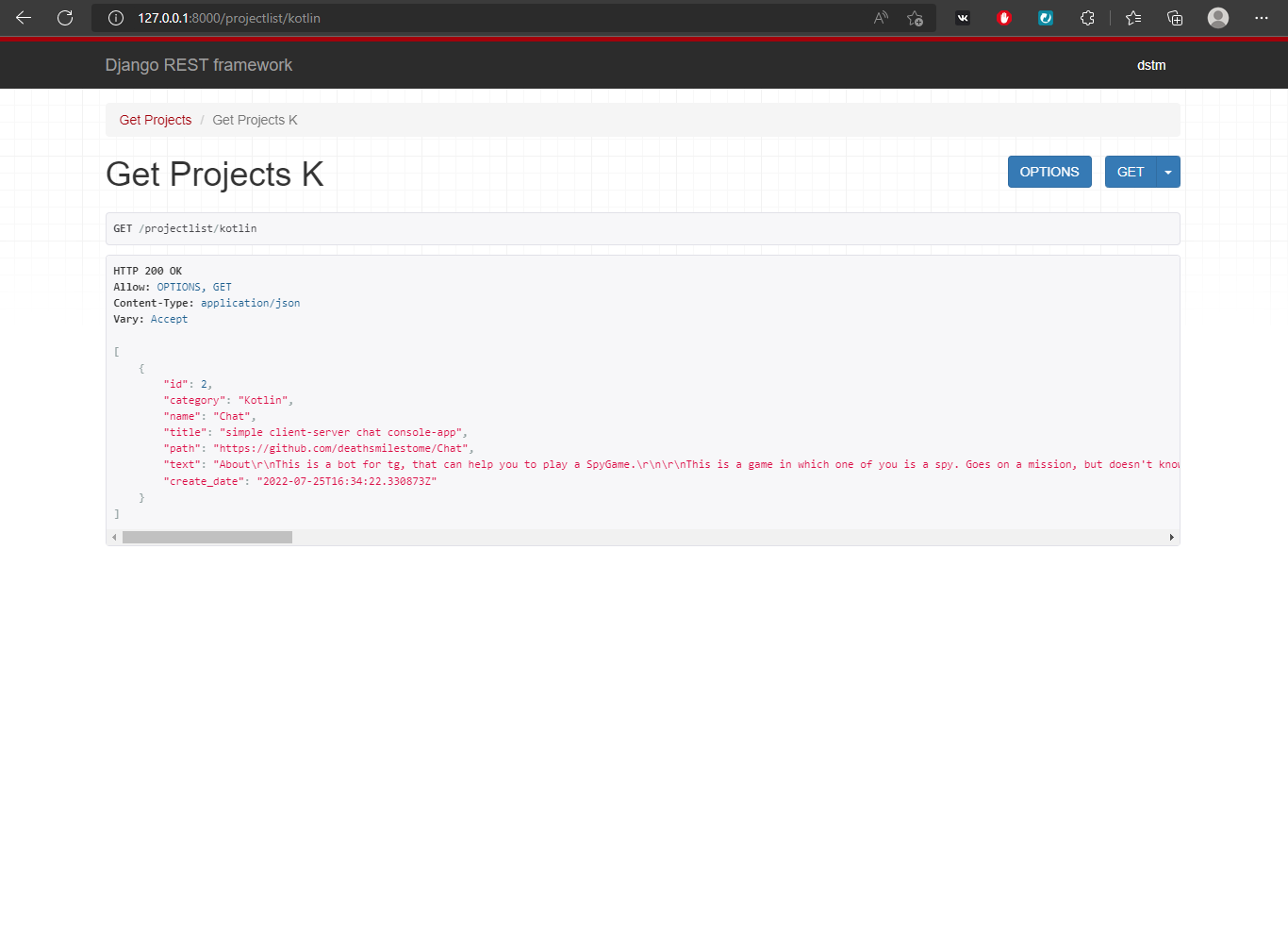Reload the page with the refresh icon
Screen dimensions: 1288x933
65,18
